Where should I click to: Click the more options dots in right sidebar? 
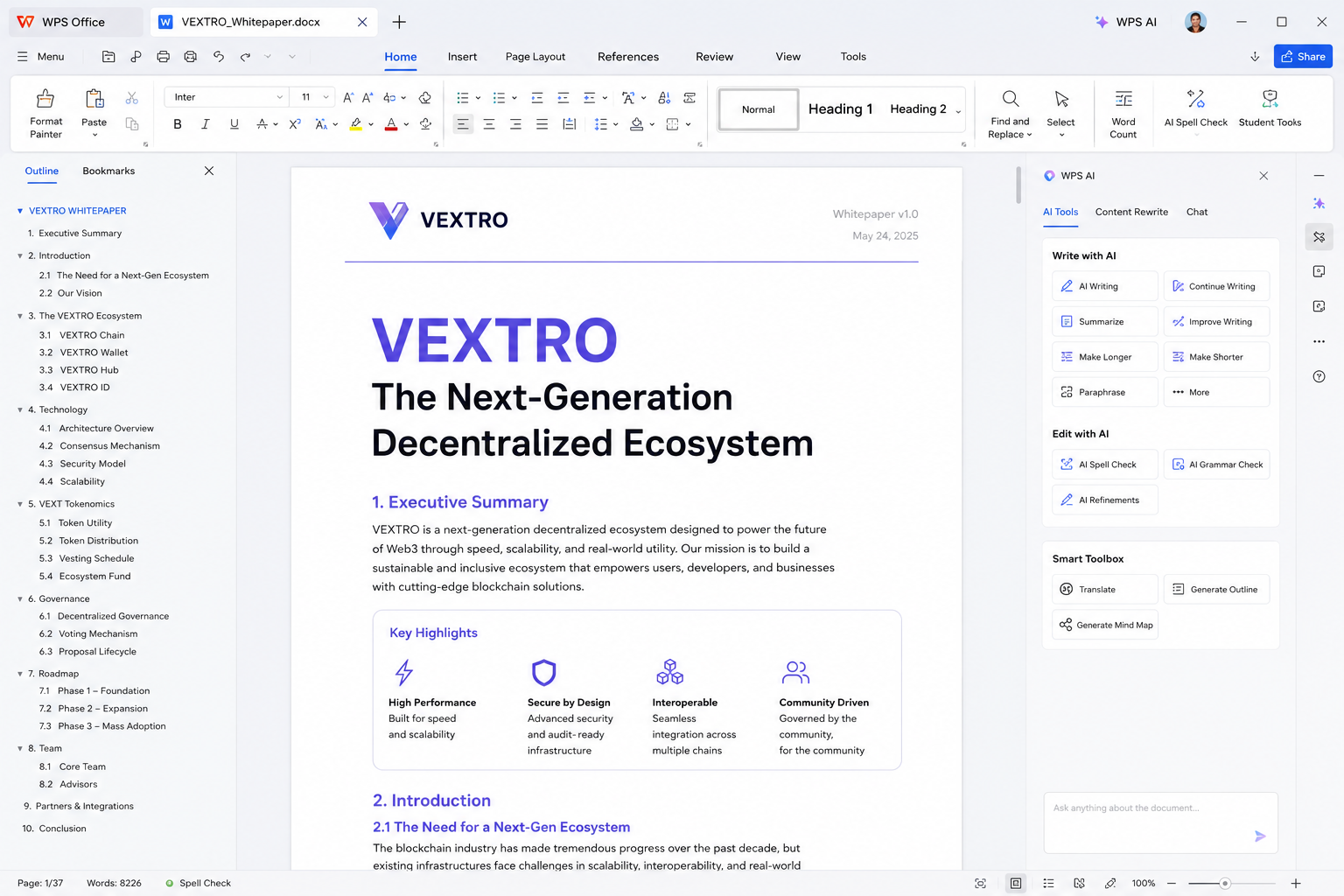coord(1319,341)
